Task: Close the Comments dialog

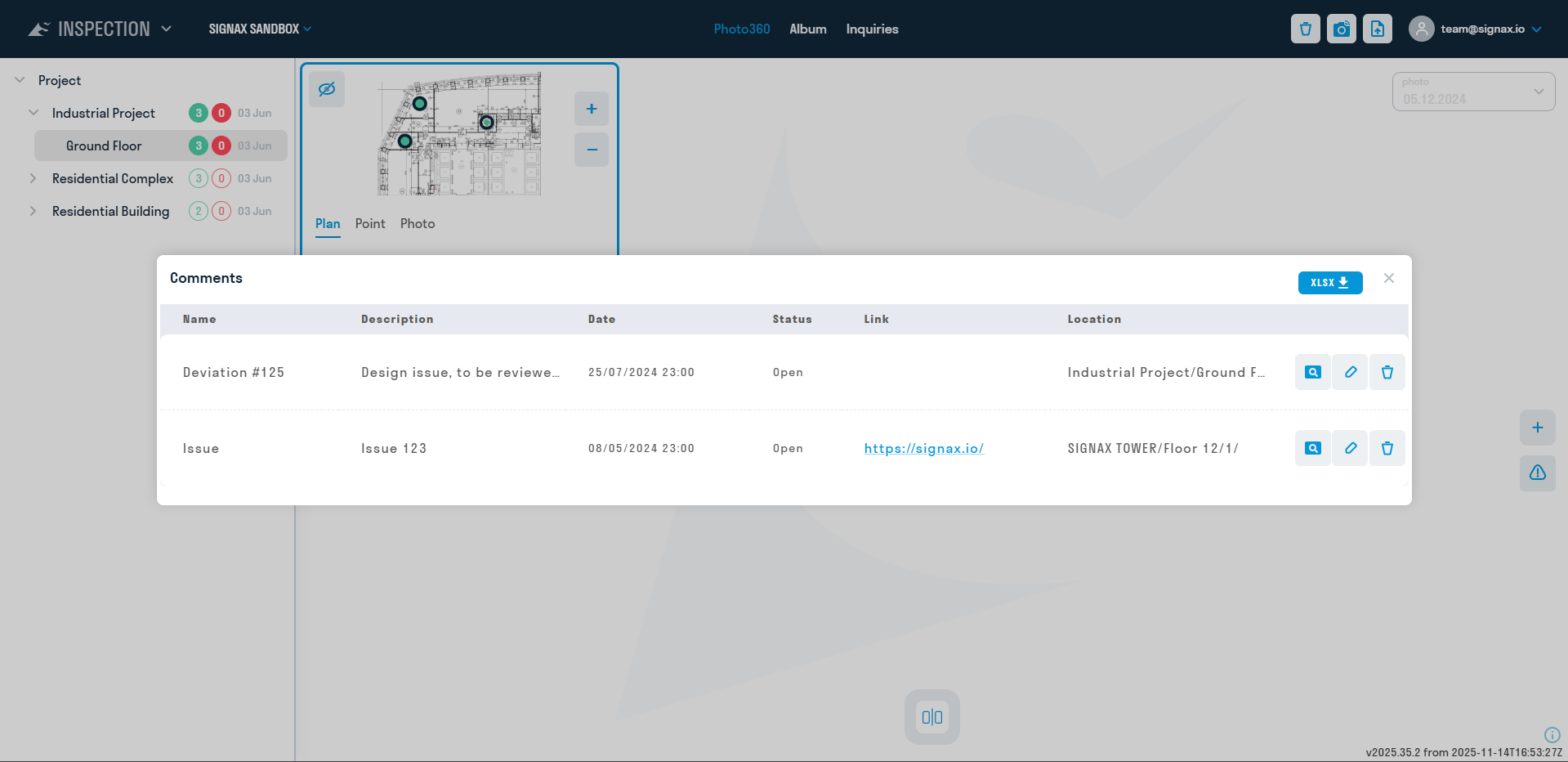Action: tap(1388, 278)
